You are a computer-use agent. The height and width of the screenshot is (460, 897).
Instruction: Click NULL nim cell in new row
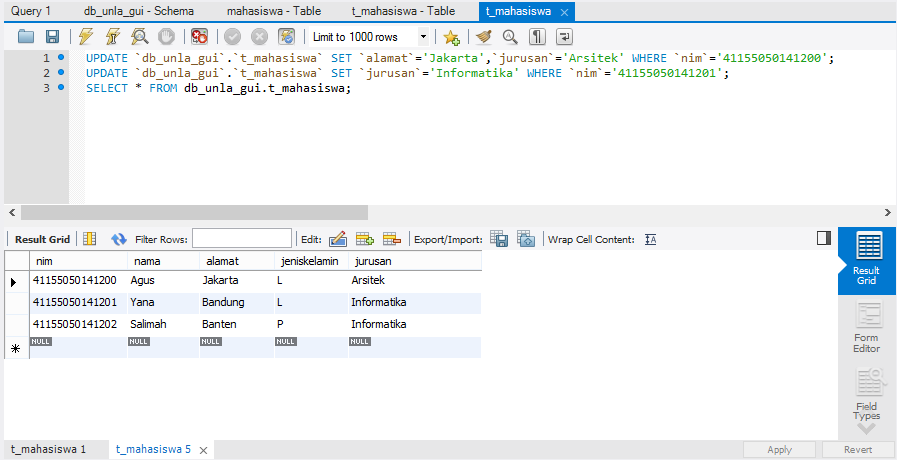click(78, 347)
